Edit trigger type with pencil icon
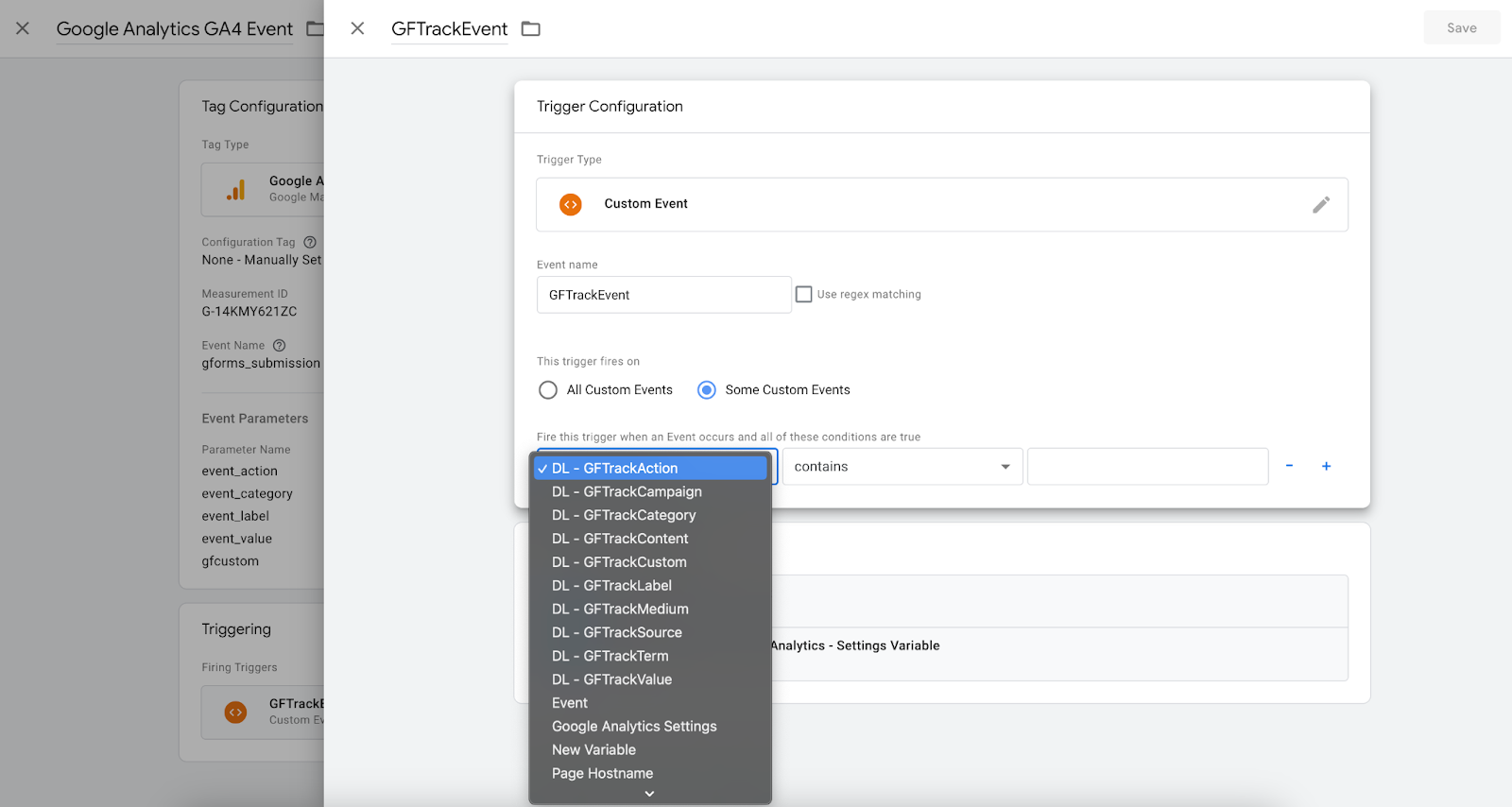The image size is (1512, 807). 1321,204
